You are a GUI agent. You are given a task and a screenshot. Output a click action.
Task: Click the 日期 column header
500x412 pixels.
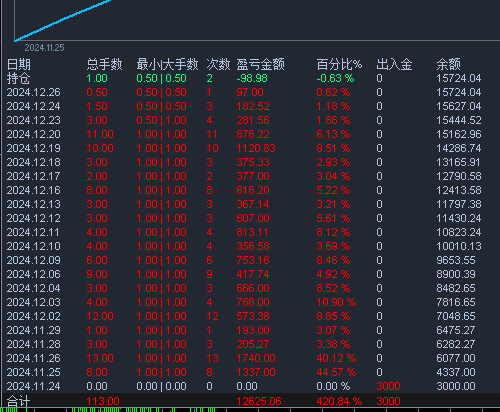pos(19,64)
